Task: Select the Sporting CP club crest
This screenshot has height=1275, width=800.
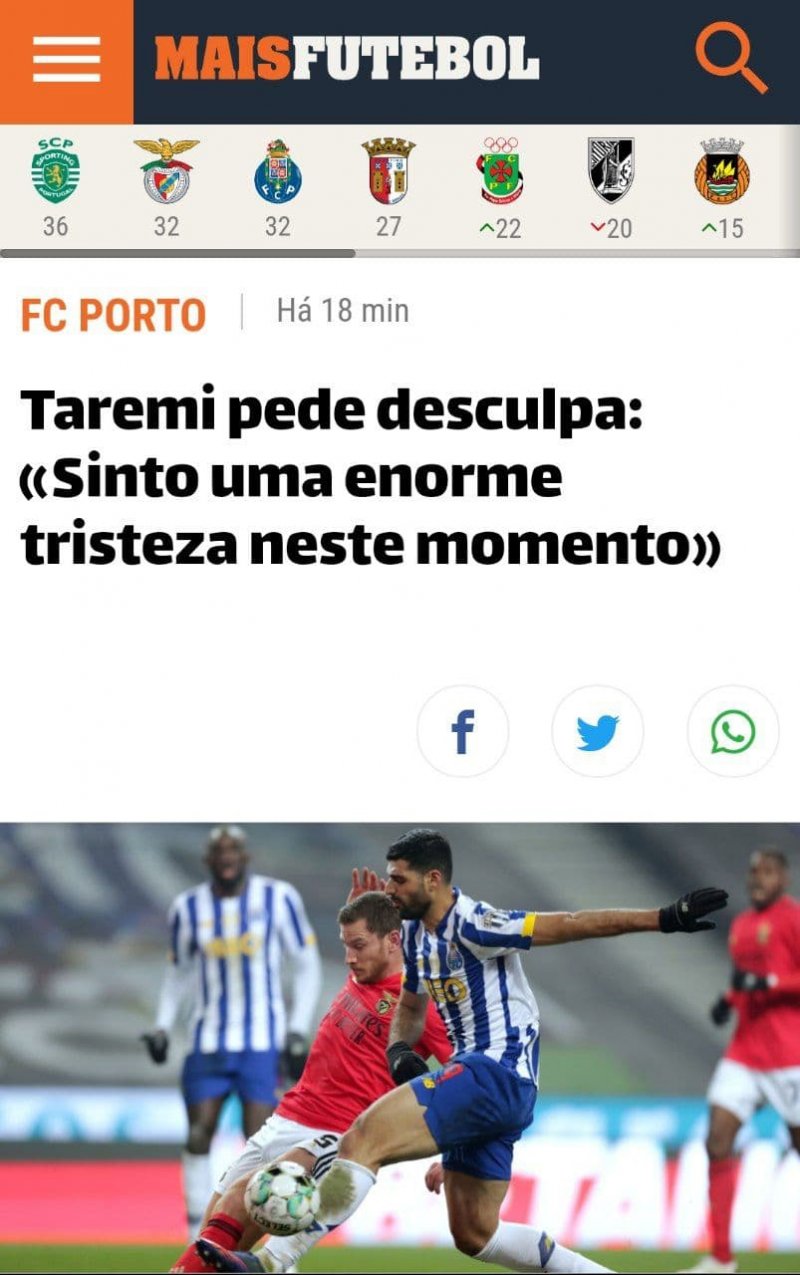Action: point(55,172)
